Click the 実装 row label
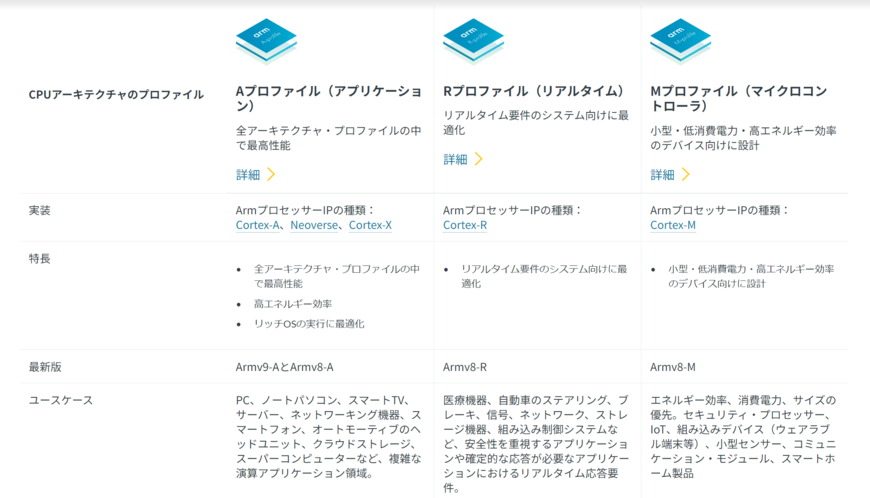This screenshot has height=498, width=870. 39,210
